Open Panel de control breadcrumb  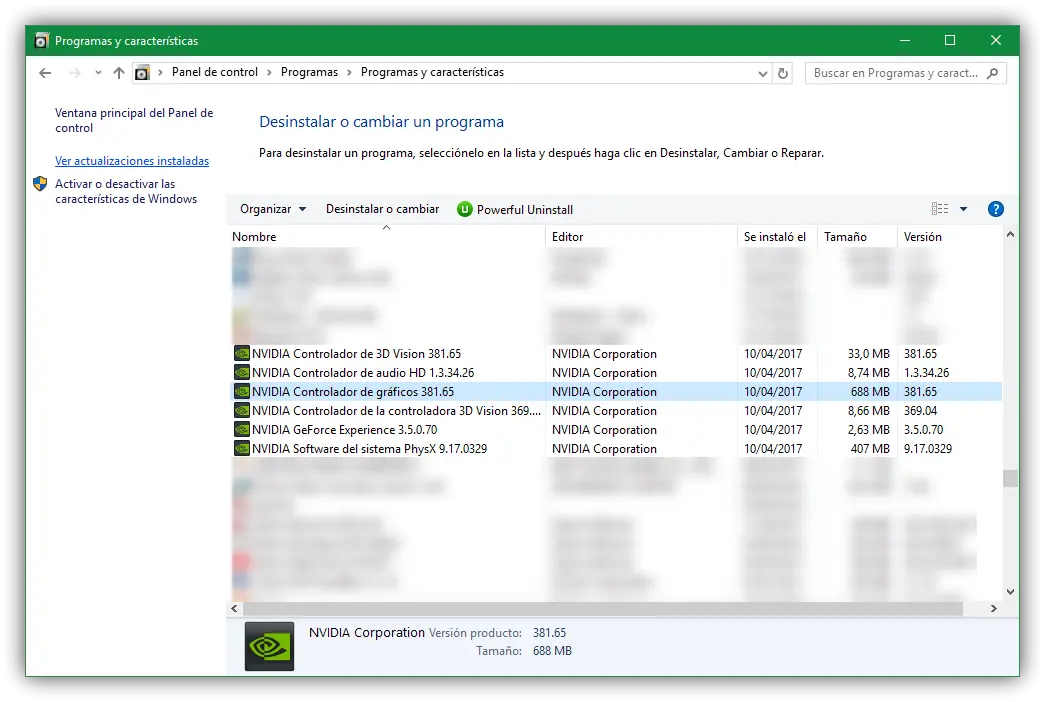point(215,72)
